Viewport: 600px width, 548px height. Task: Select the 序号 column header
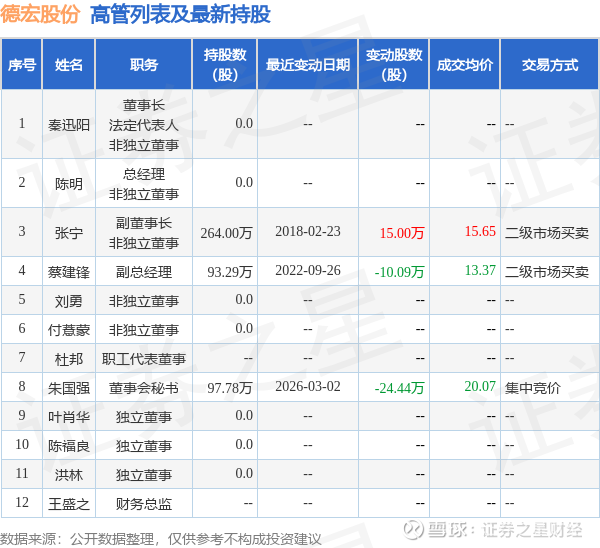click(22, 65)
